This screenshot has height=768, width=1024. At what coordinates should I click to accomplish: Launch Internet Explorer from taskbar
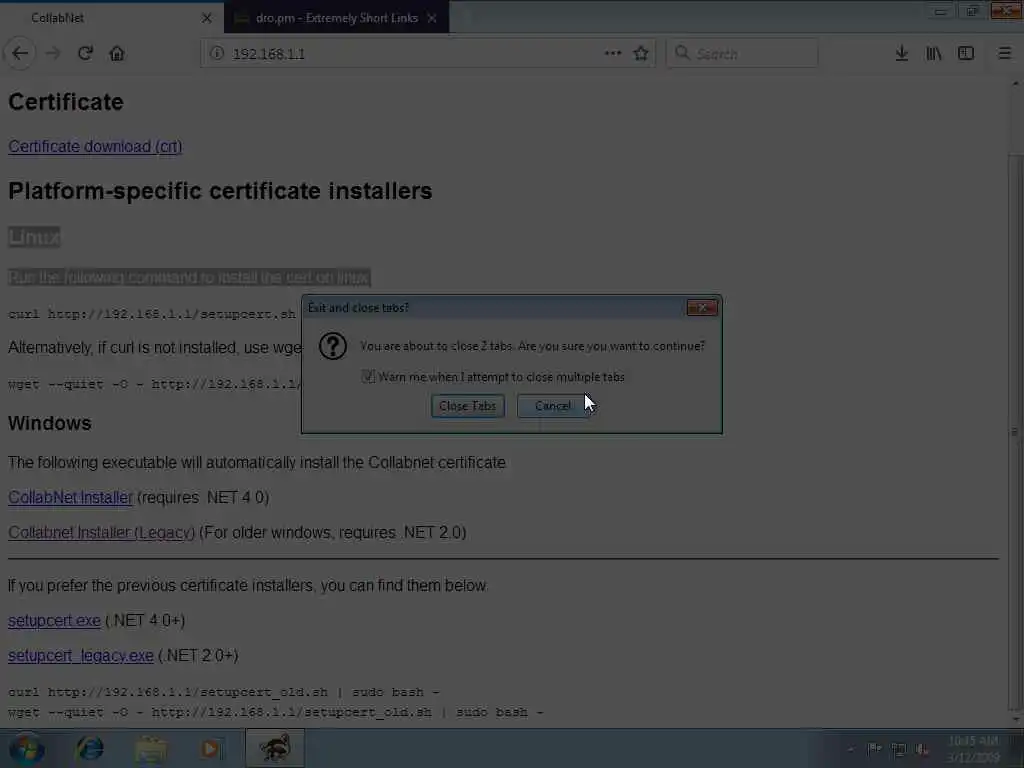coord(89,748)
